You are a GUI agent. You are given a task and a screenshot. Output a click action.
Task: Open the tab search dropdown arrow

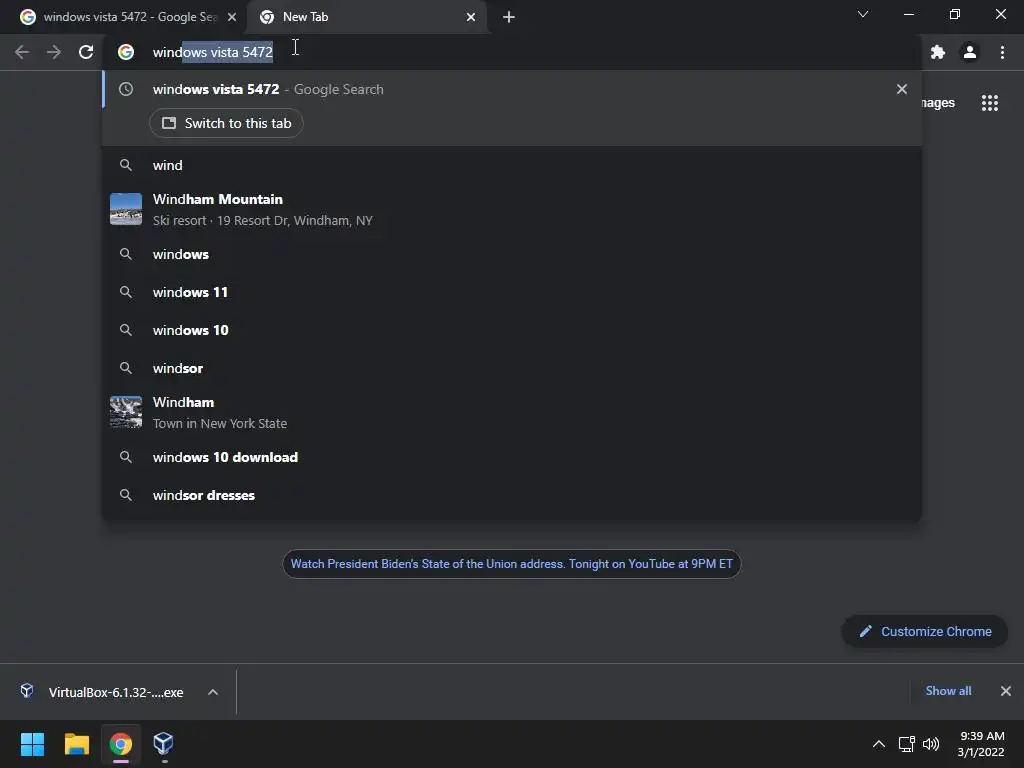coord(863,14)
